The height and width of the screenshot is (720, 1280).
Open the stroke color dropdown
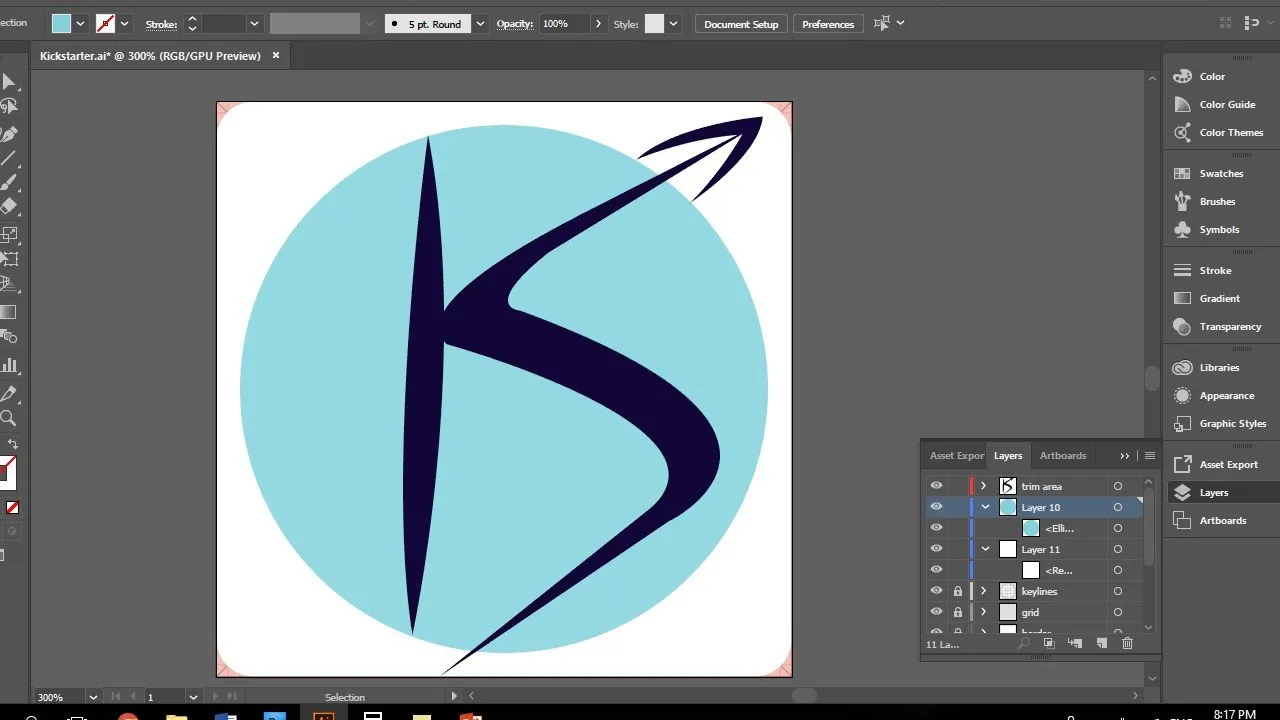click(125, 24)
